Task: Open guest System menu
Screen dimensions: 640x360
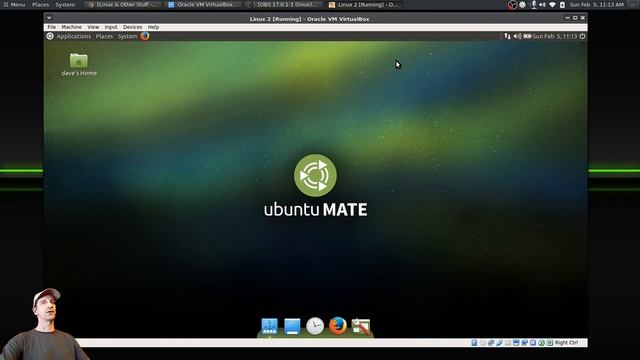Action: pos(127,36)
